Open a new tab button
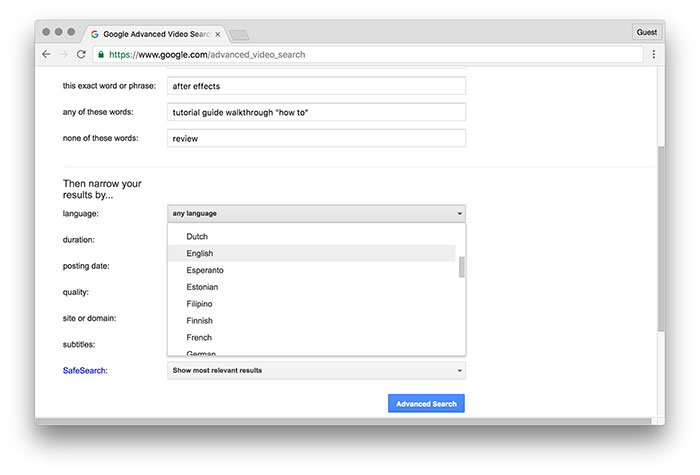Viewport: 700px width, 475px height. pyautogui.click(x=239, y=35)
